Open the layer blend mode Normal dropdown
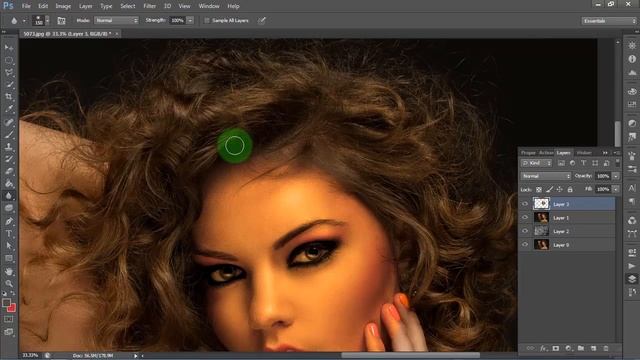Screen dimensions: 640x360 click(546, 176)
